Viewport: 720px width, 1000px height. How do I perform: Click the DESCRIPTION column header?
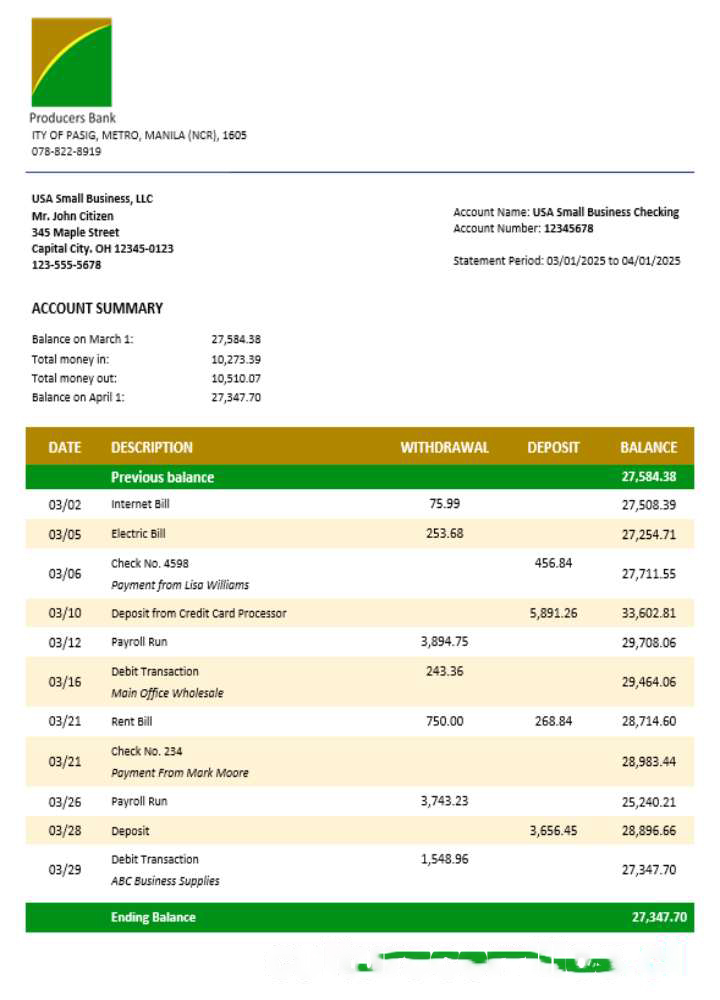pyautogui.click(x=152, y=447)
